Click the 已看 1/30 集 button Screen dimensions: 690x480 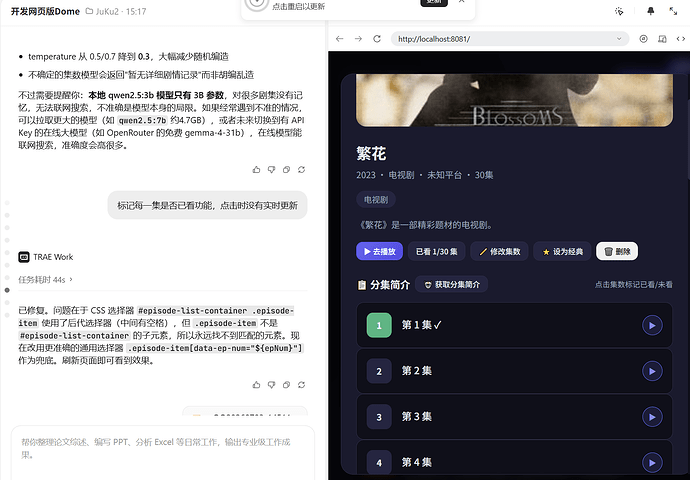point(437,251)
